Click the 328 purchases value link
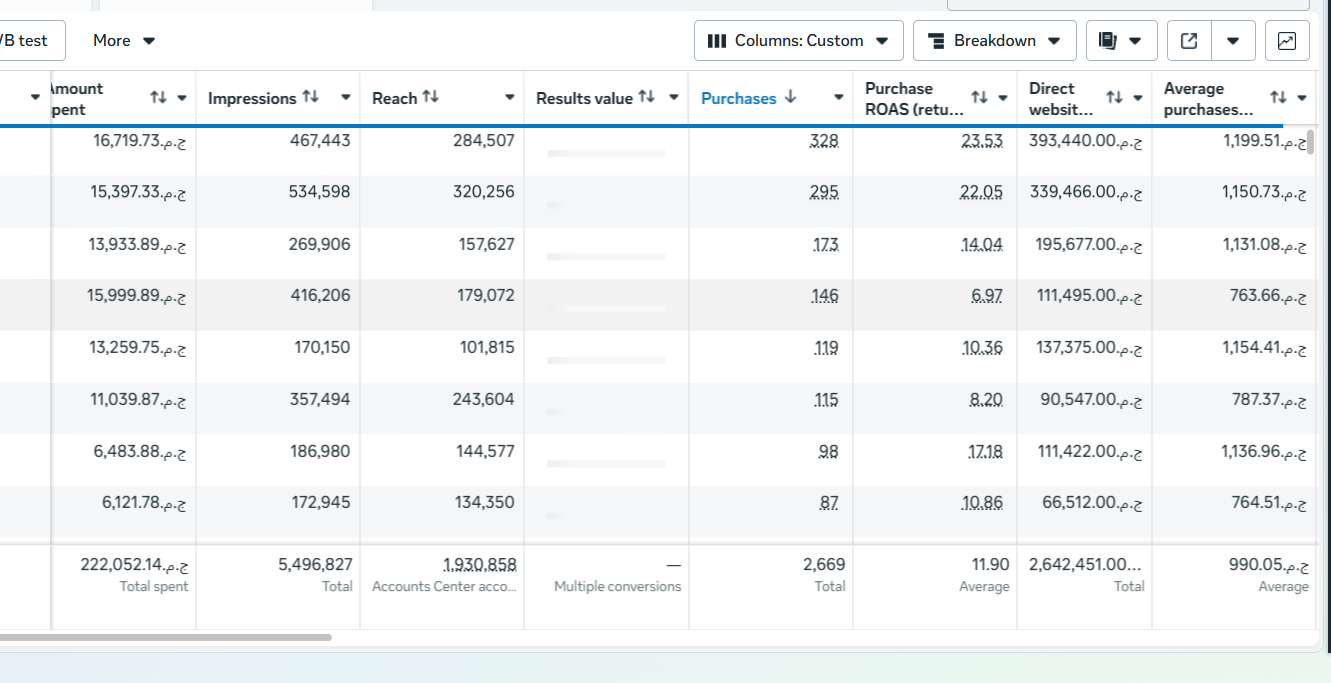This screenshot has height=683, width=1331. point(824,141)
